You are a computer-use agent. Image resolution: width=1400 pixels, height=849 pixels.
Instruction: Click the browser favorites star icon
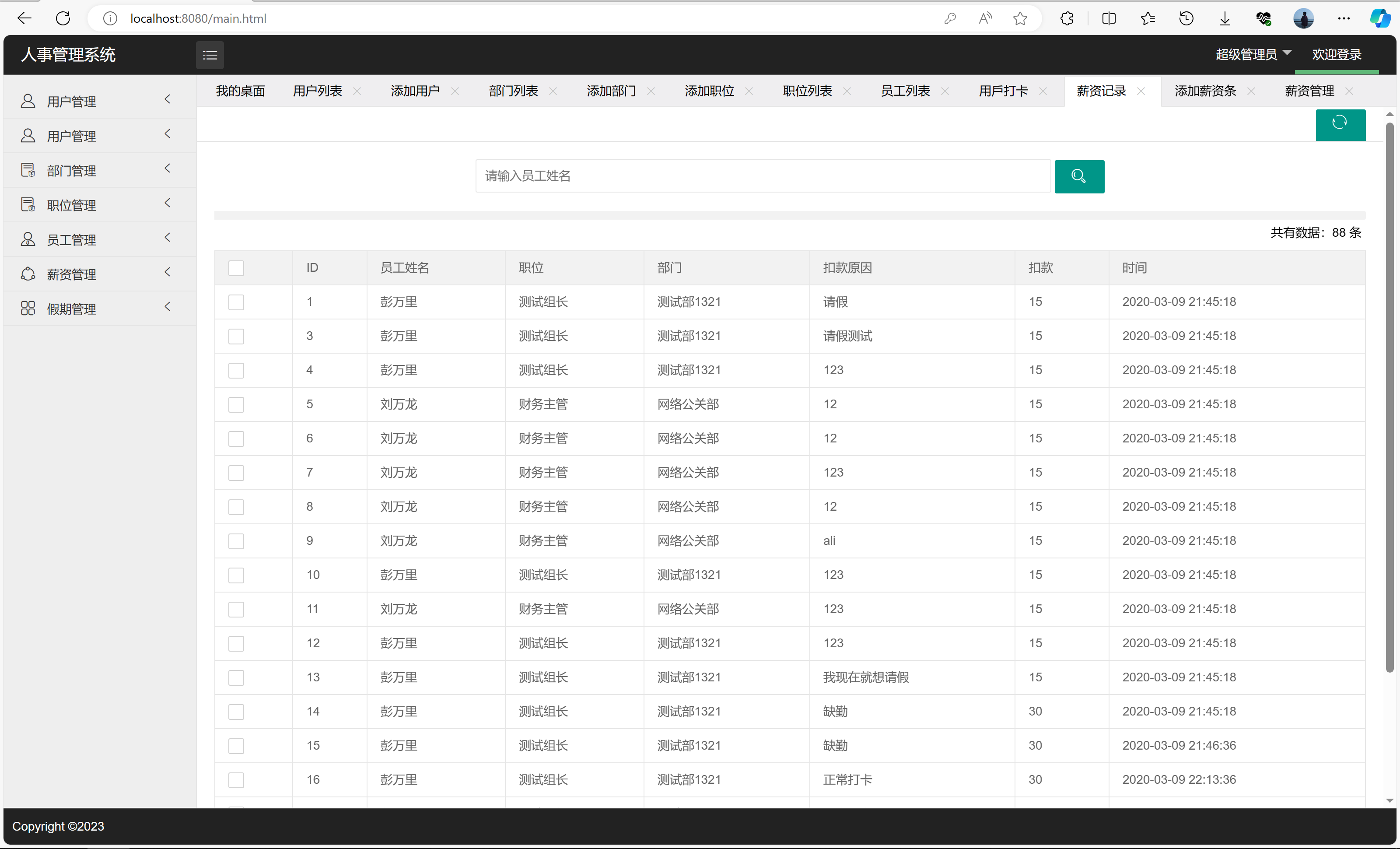click(x=1020, y=19)
